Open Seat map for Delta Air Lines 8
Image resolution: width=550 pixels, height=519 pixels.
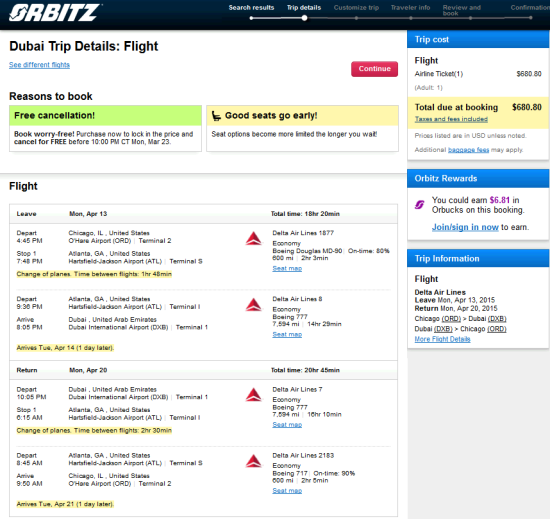[x=287, y=335]
